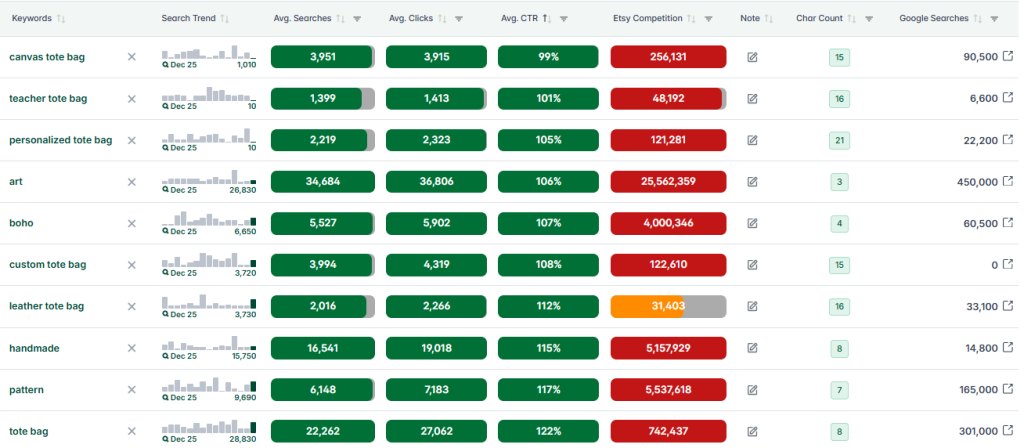Click the char count badge 21
The width and height of the screenshot is (1024, 448).
click(839, 140)
